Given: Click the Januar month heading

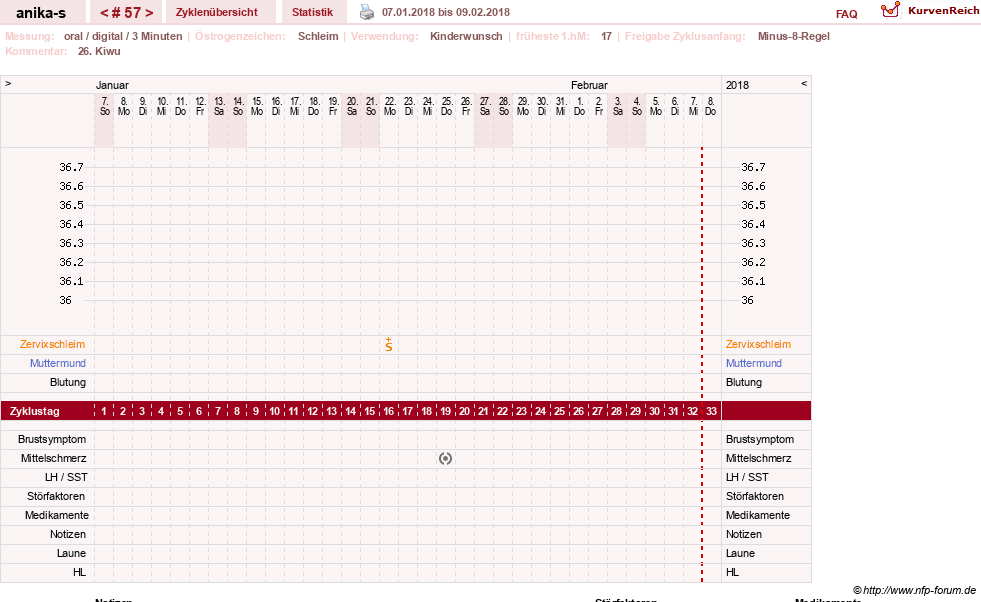Looking at the screenshot, I should 112,85.
